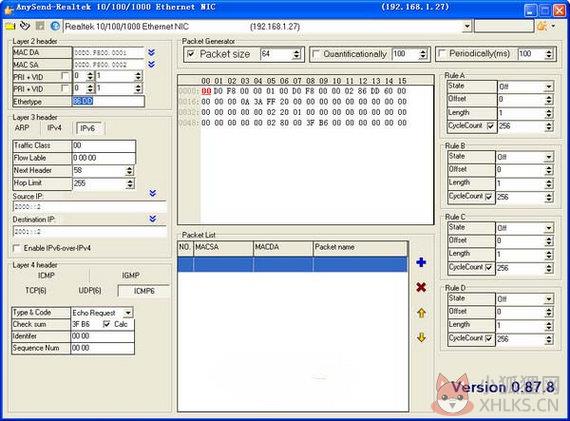Click the Traffic Class input field
This screenshot has height=421, width=570.
[x=104, y=145]
